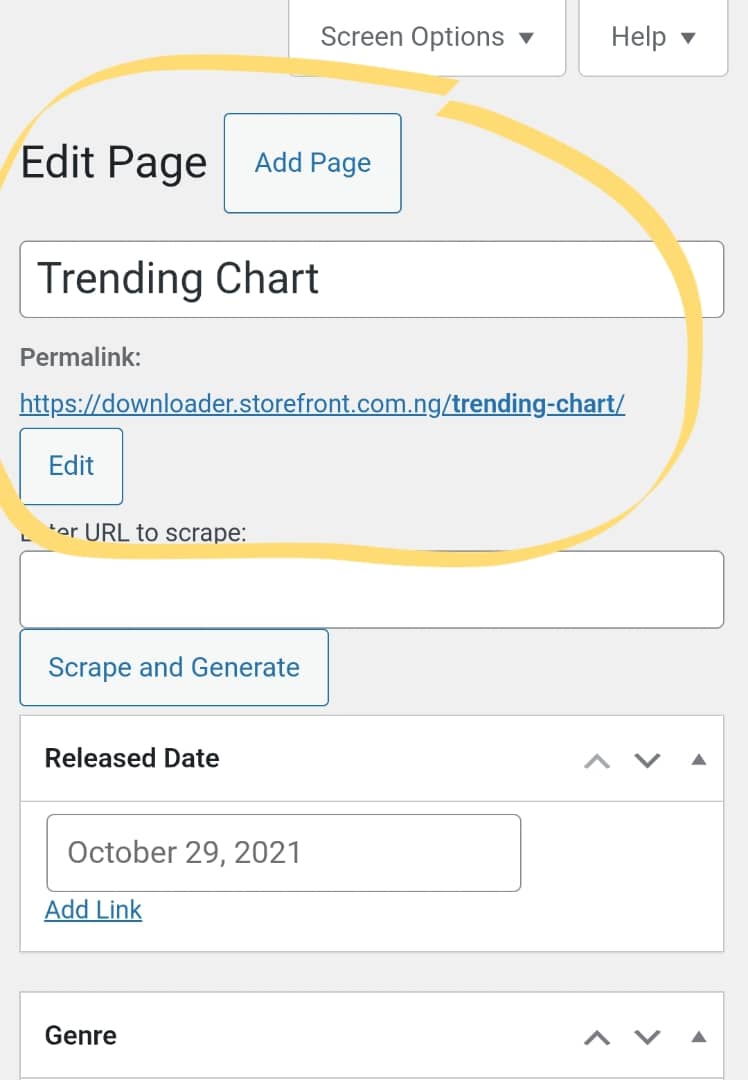
Task: Move Genre panel down
Action: (648, 1037)
